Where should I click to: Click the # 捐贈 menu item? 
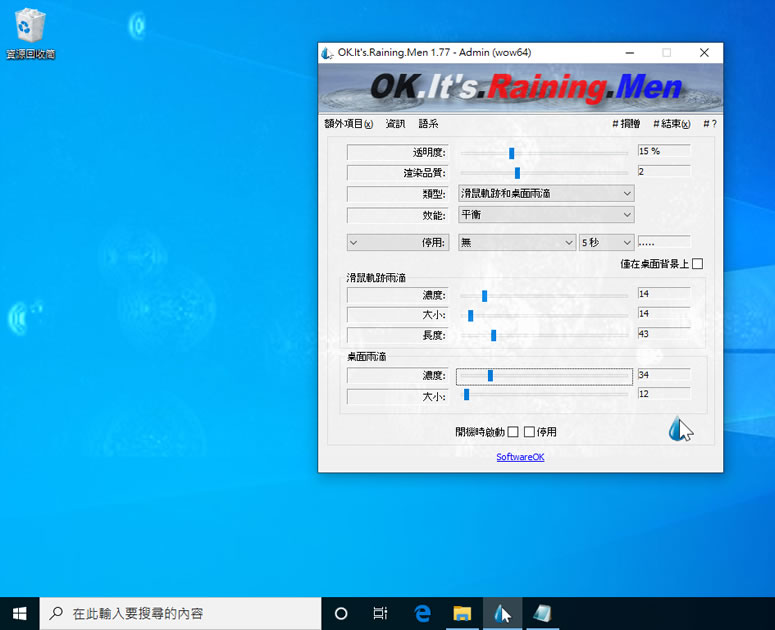coord(626,124)
